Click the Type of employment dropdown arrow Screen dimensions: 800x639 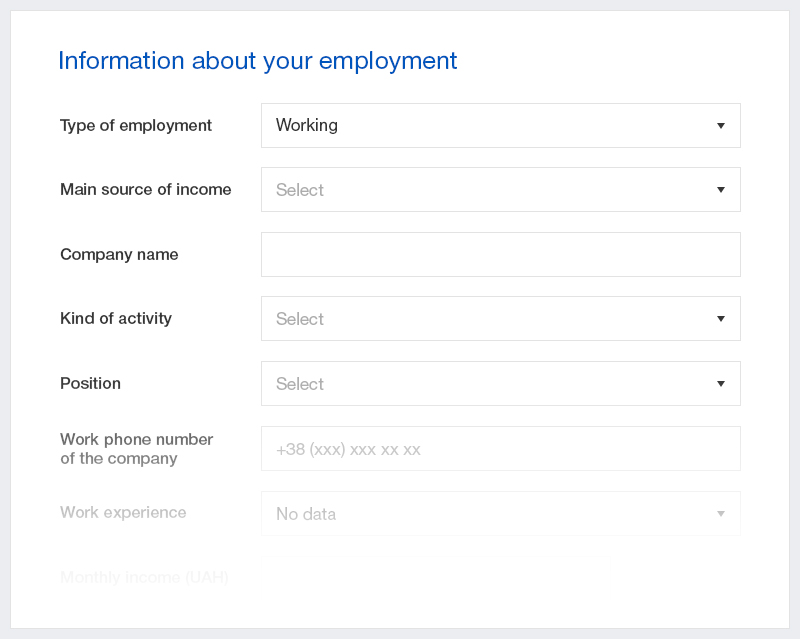720,126
